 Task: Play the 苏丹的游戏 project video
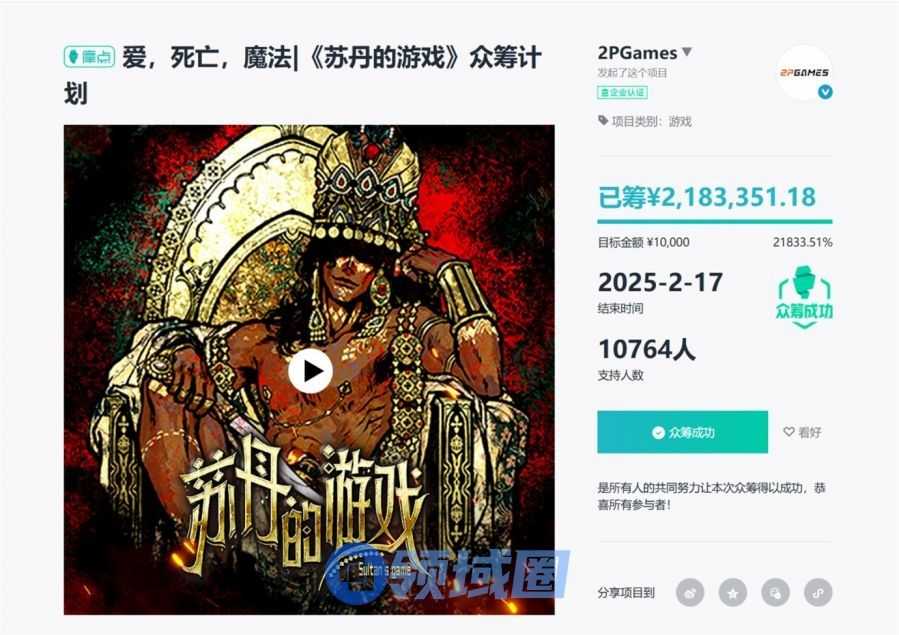(x=310, y=371)
